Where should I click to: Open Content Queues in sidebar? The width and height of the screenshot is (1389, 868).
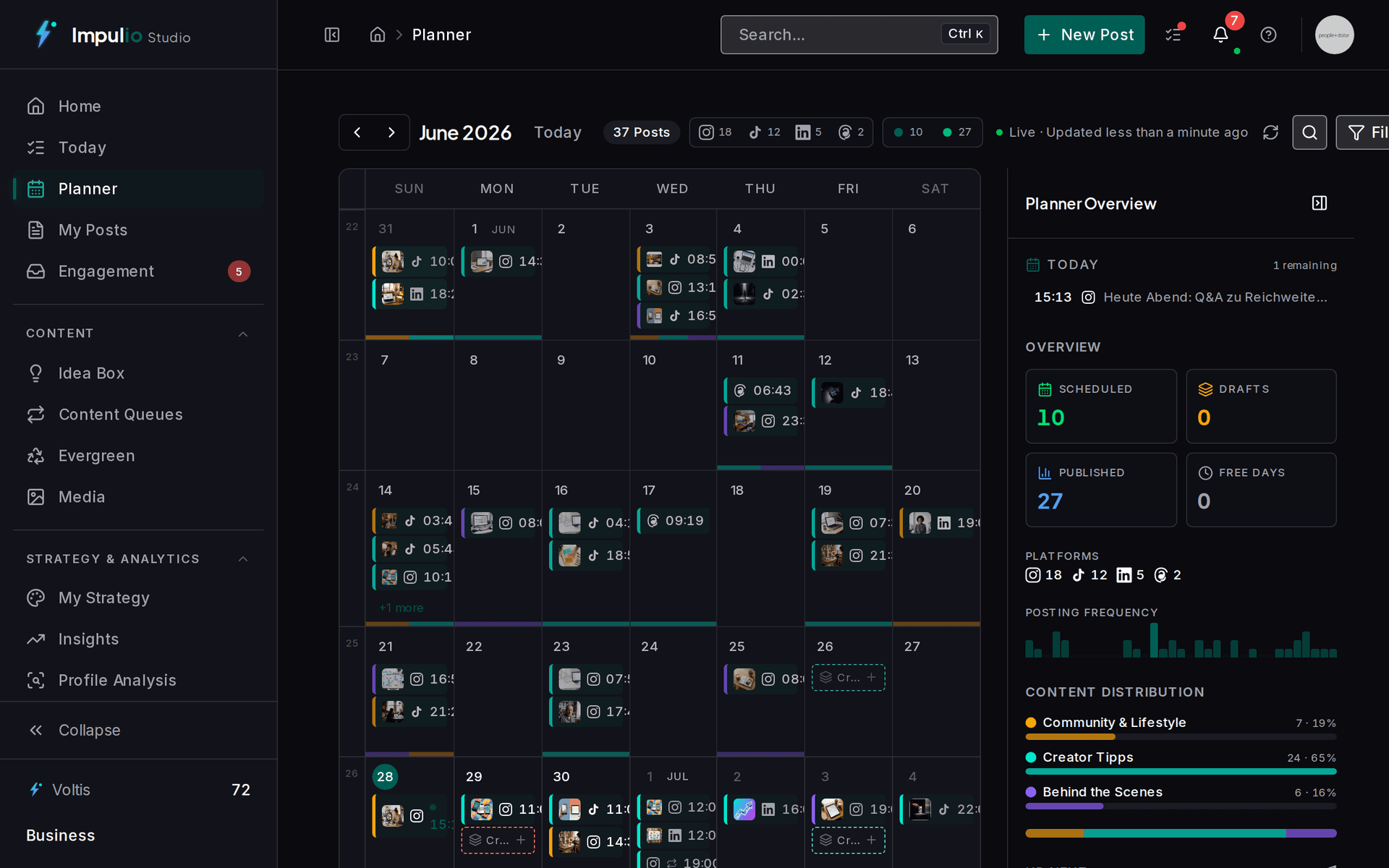click(x=138, y=414)
